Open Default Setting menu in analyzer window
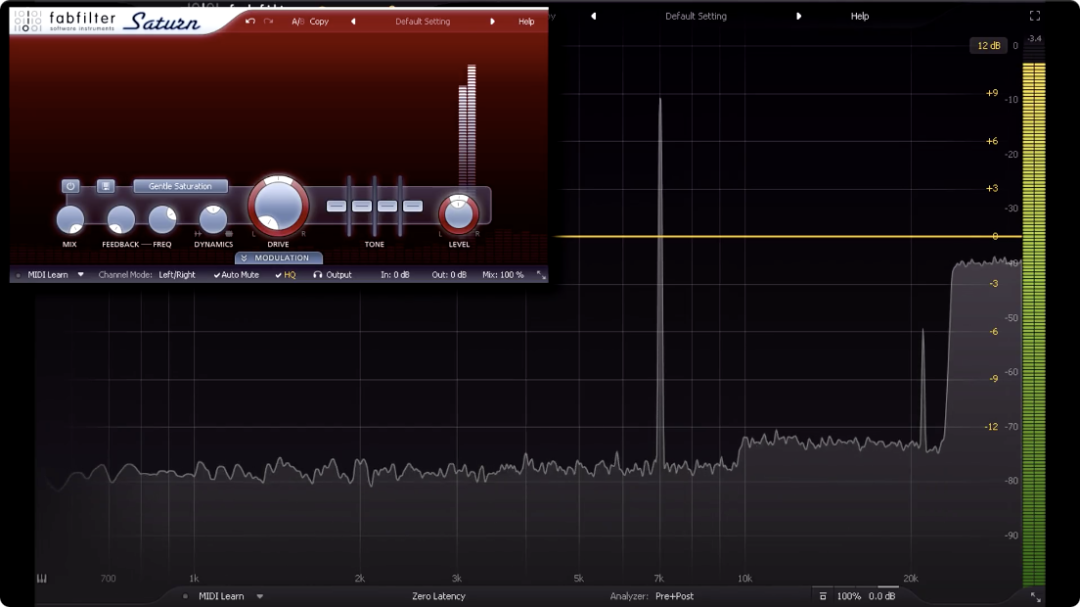This screenshot has width=1080, height=607. pyautogui.click(x=696, y=16)
